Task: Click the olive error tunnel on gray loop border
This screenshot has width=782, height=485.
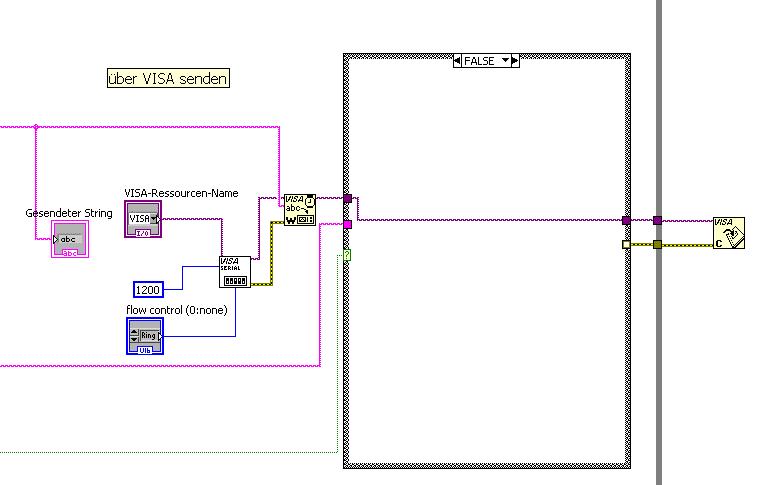Action: [658, 244]
